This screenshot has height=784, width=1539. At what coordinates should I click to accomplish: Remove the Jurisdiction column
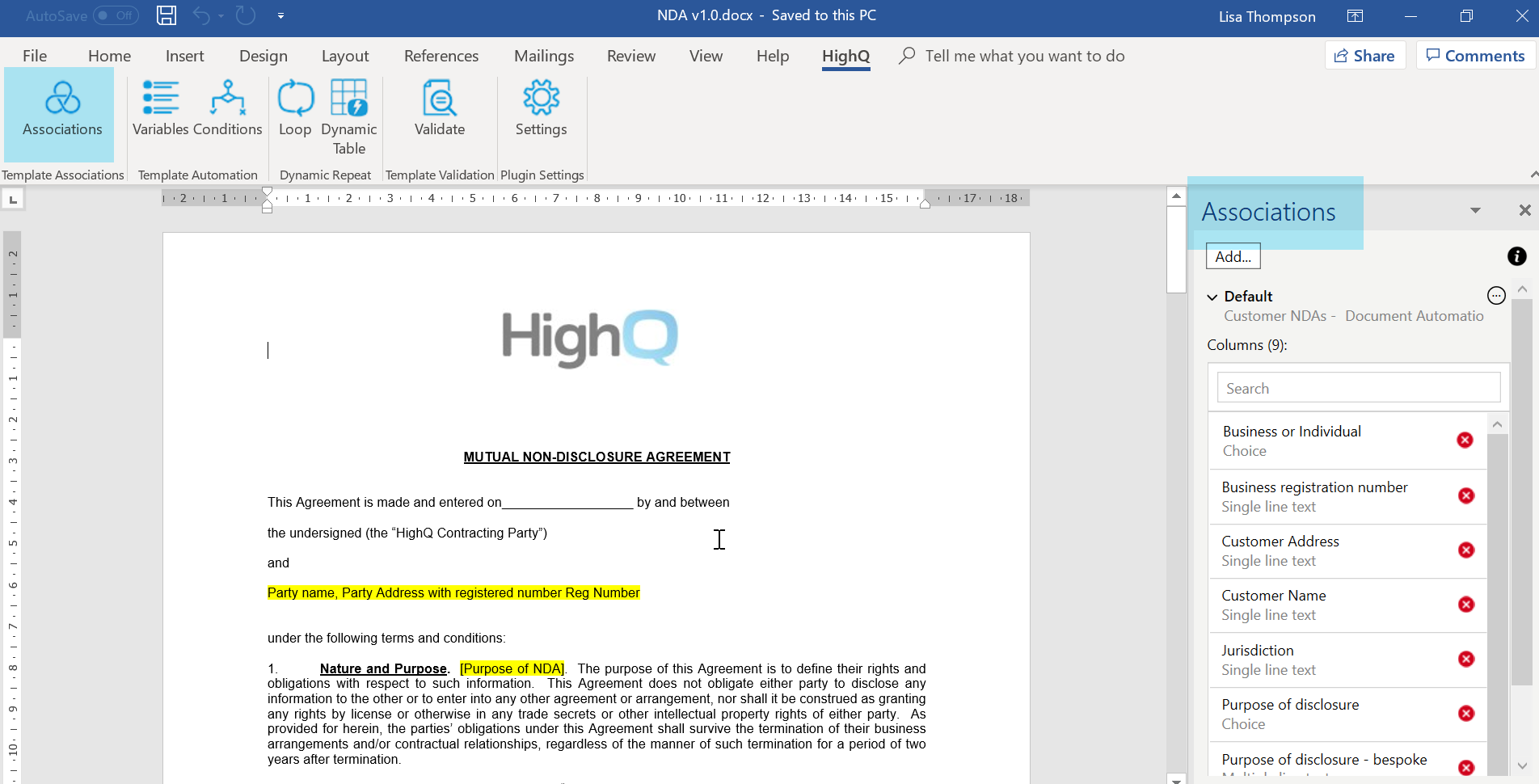click(x=1466, y=660)
